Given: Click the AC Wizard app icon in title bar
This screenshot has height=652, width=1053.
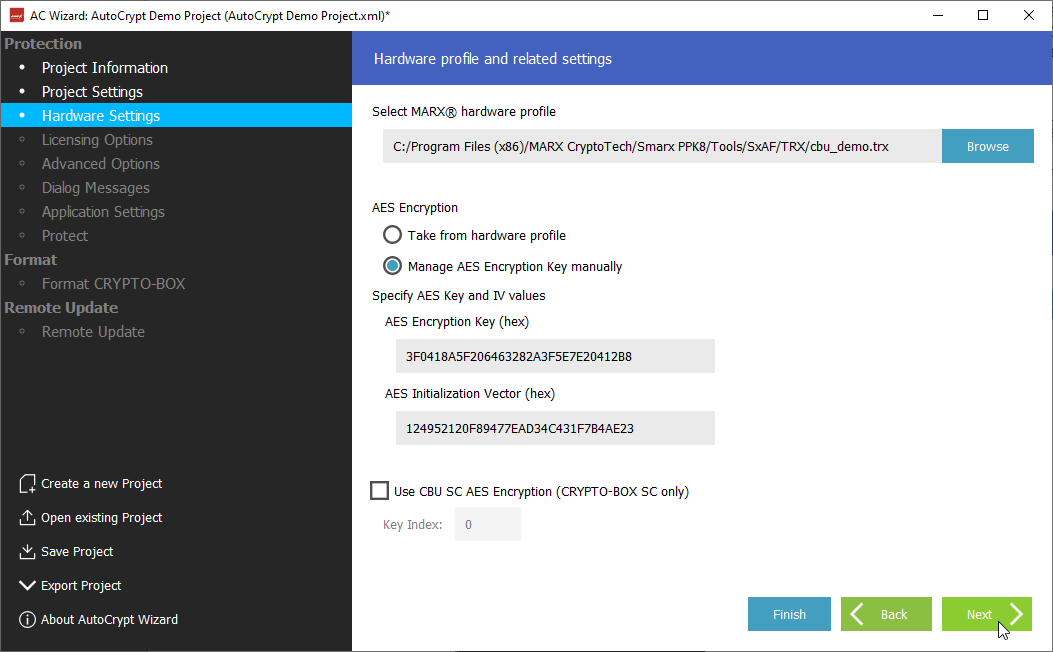Looking at the screenshot, I should click(x=16, y=16).
